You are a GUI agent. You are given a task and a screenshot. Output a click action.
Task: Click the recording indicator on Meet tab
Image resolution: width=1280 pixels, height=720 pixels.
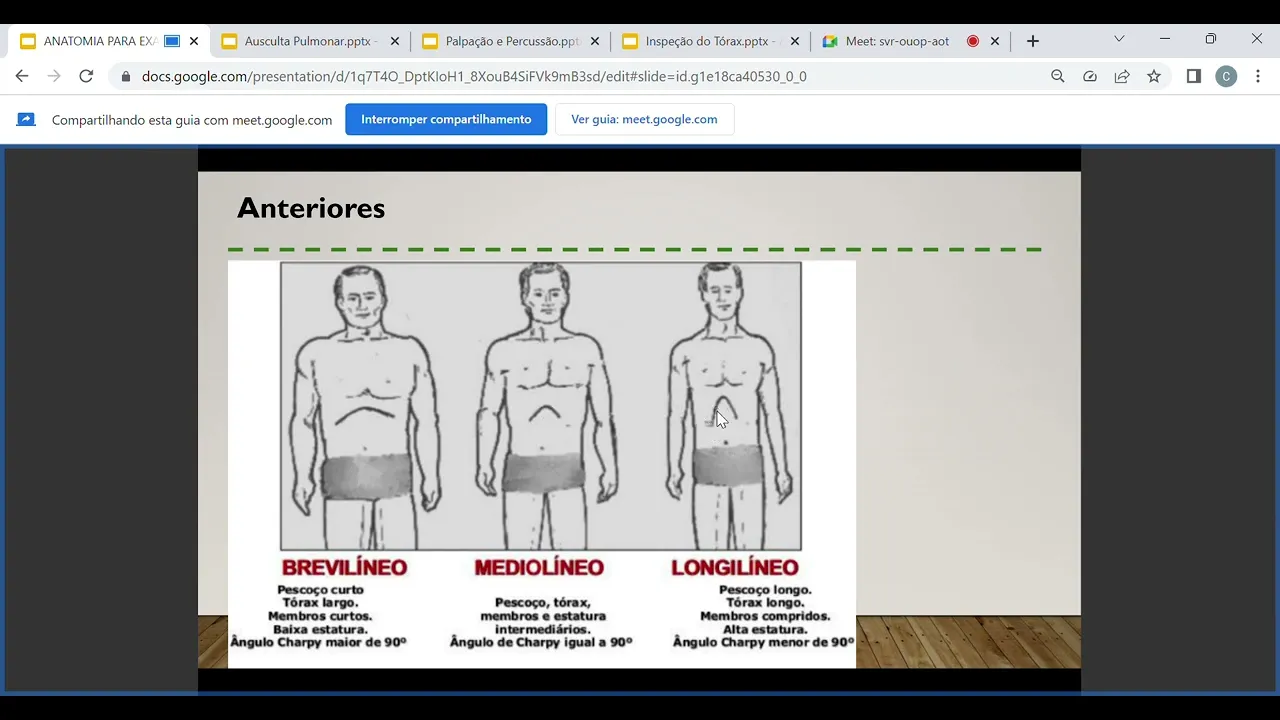click(x=972, y=41)
